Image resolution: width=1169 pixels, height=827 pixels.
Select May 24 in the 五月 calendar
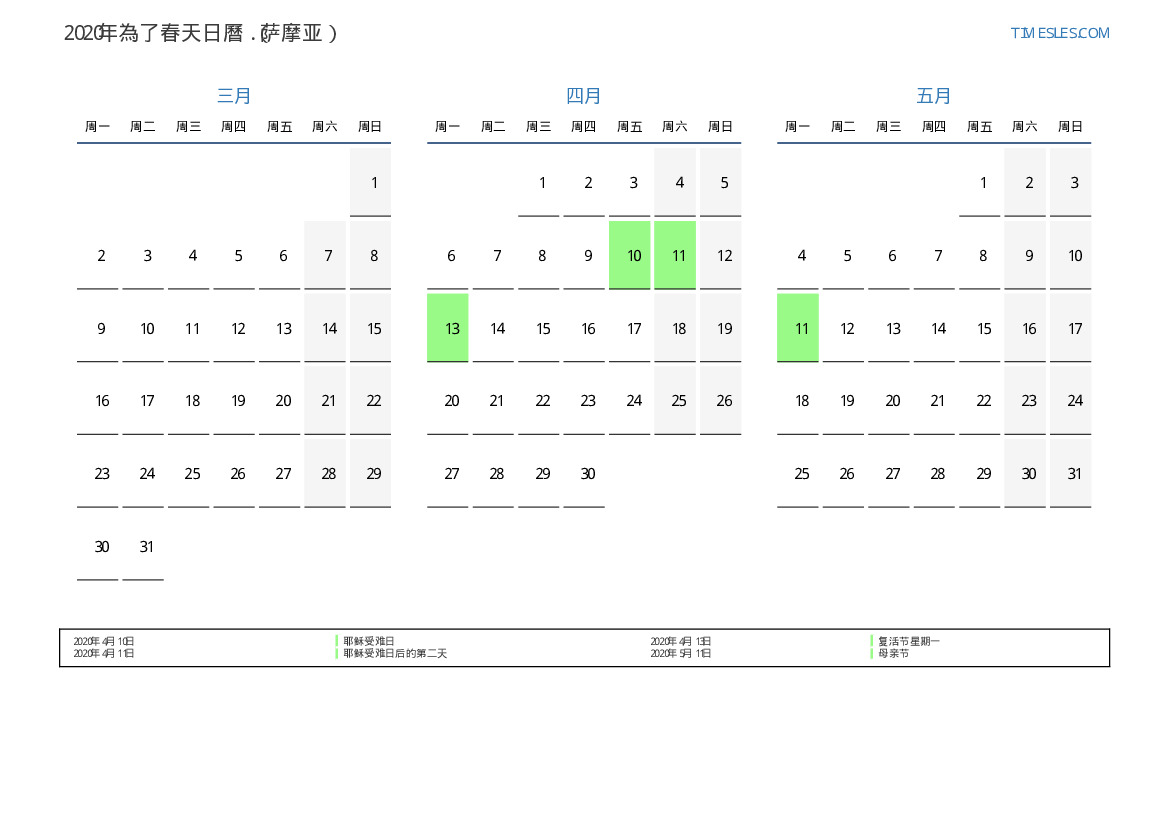tap(1071, 400)
